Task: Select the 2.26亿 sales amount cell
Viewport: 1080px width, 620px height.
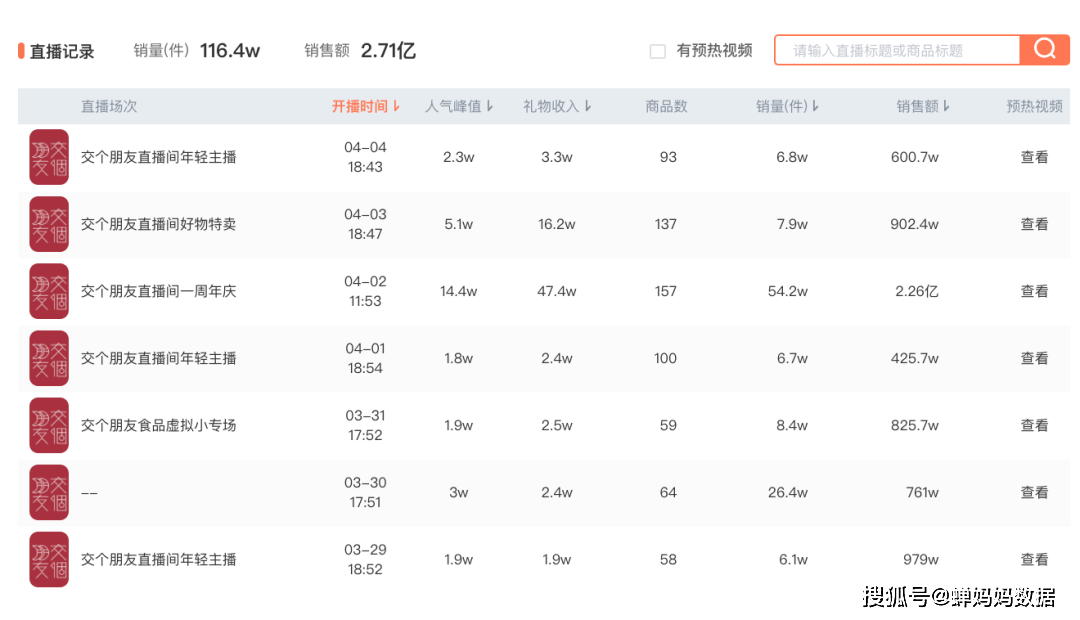Action: (x=916, y=291)
